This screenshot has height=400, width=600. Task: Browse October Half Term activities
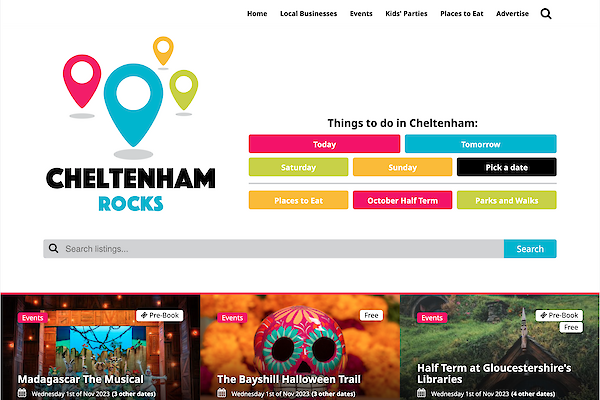point(403,200)
